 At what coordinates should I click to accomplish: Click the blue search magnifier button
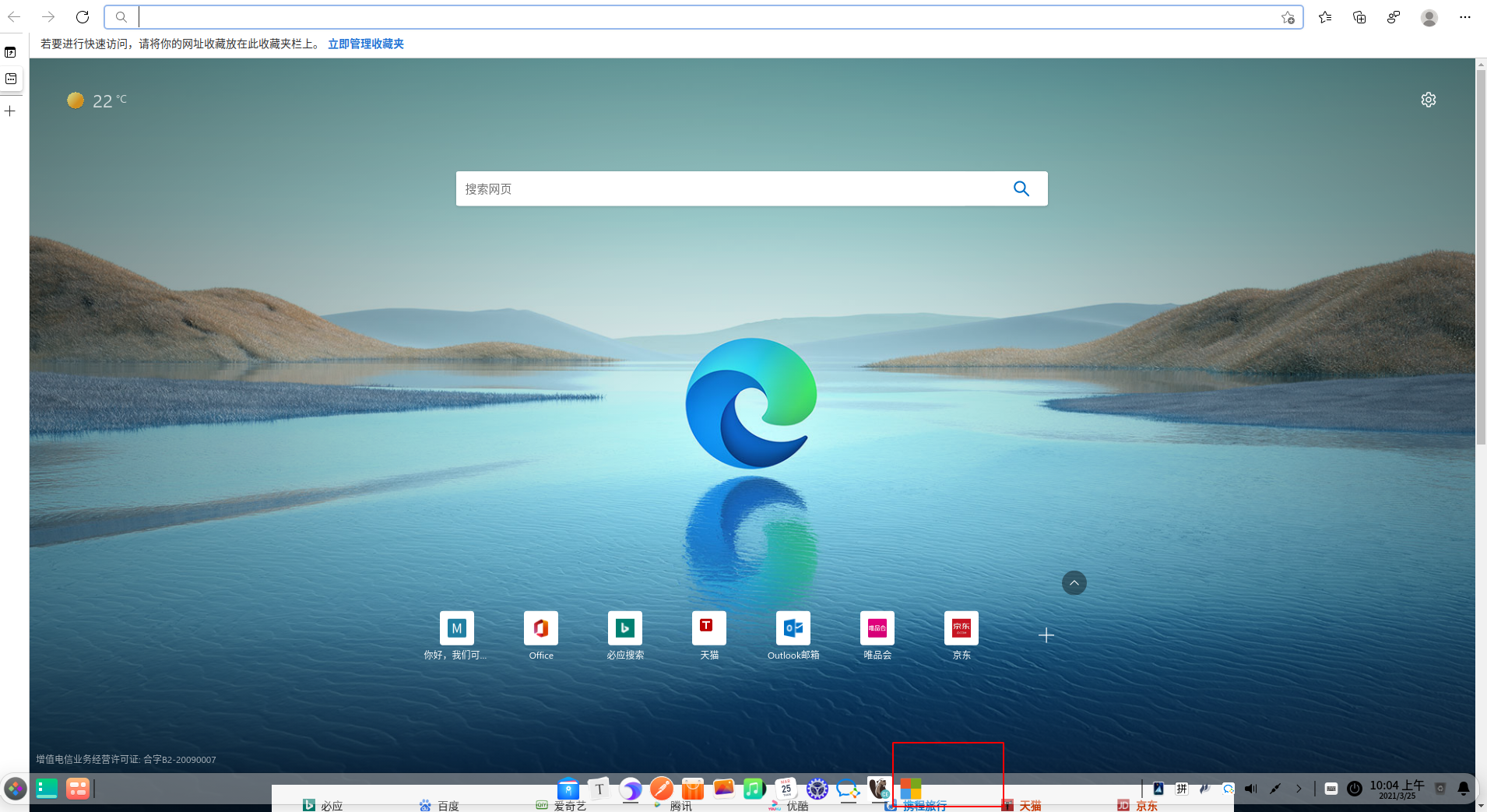tap(1021, 188)
